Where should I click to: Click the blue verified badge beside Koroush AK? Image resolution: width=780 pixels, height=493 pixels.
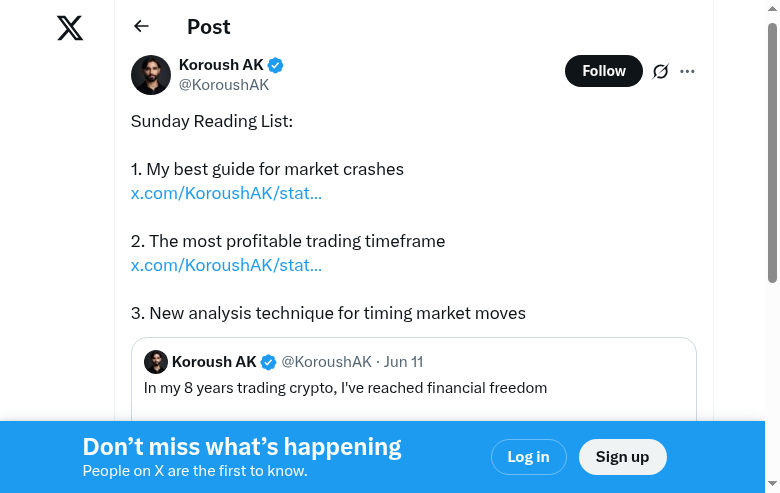click(275, 65)
